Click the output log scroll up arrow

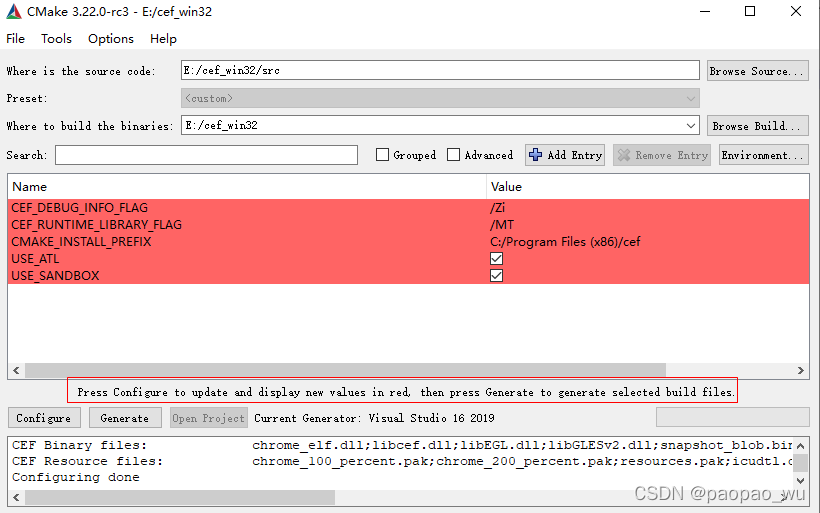[801, 446]
